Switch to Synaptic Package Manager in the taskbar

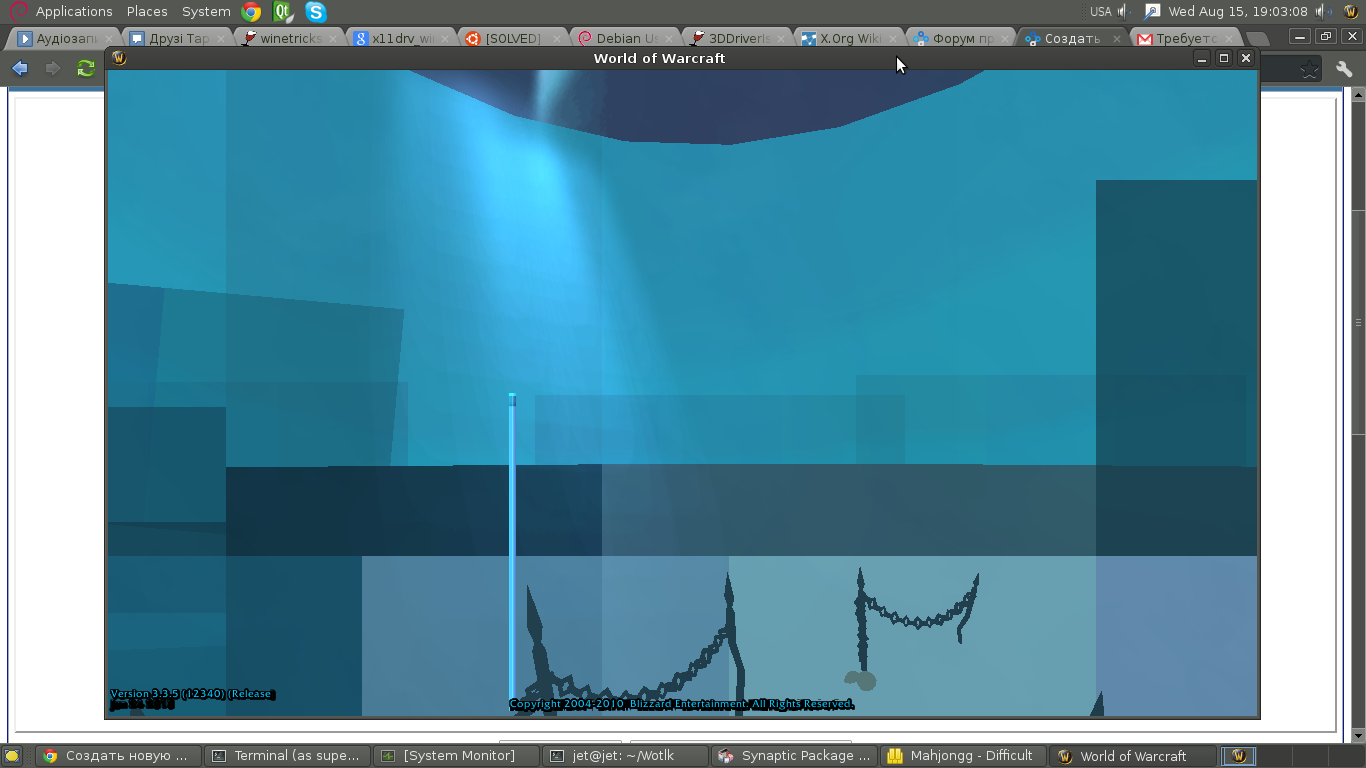[x=794, y=756]
